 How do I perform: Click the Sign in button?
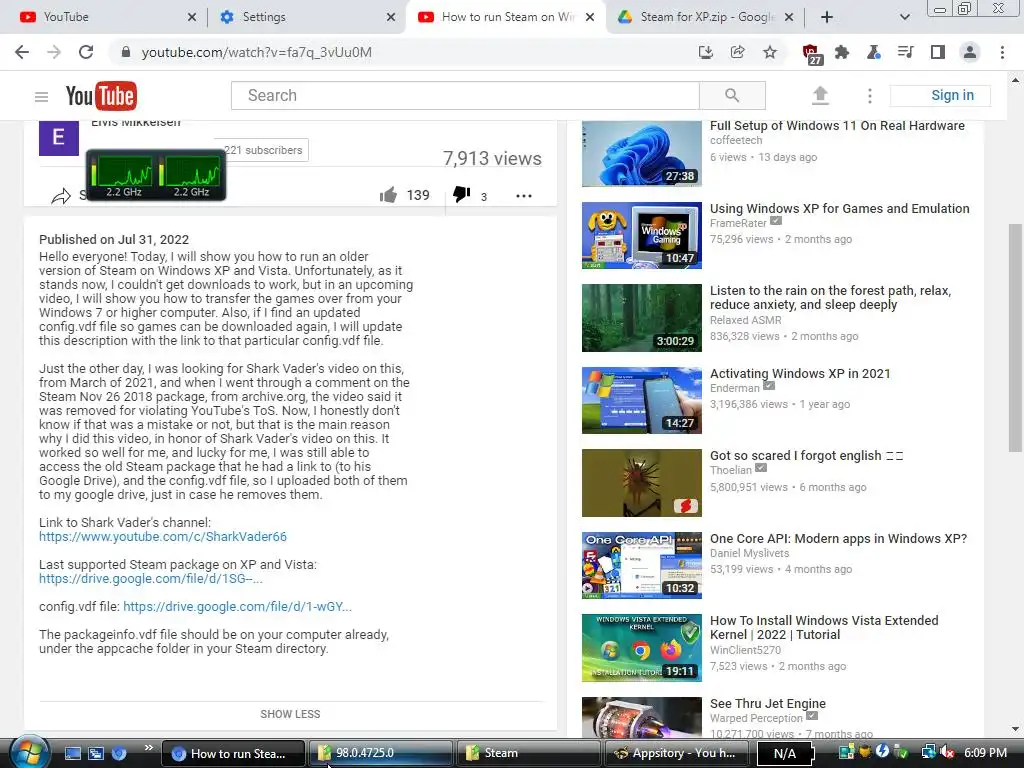pos(940,95)
